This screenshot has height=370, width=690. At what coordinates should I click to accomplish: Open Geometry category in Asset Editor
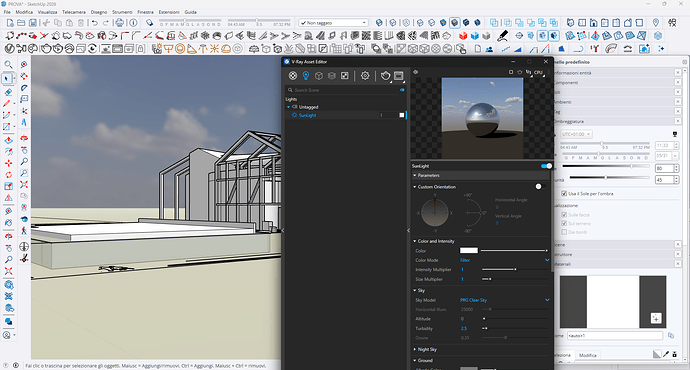(319, 76)
